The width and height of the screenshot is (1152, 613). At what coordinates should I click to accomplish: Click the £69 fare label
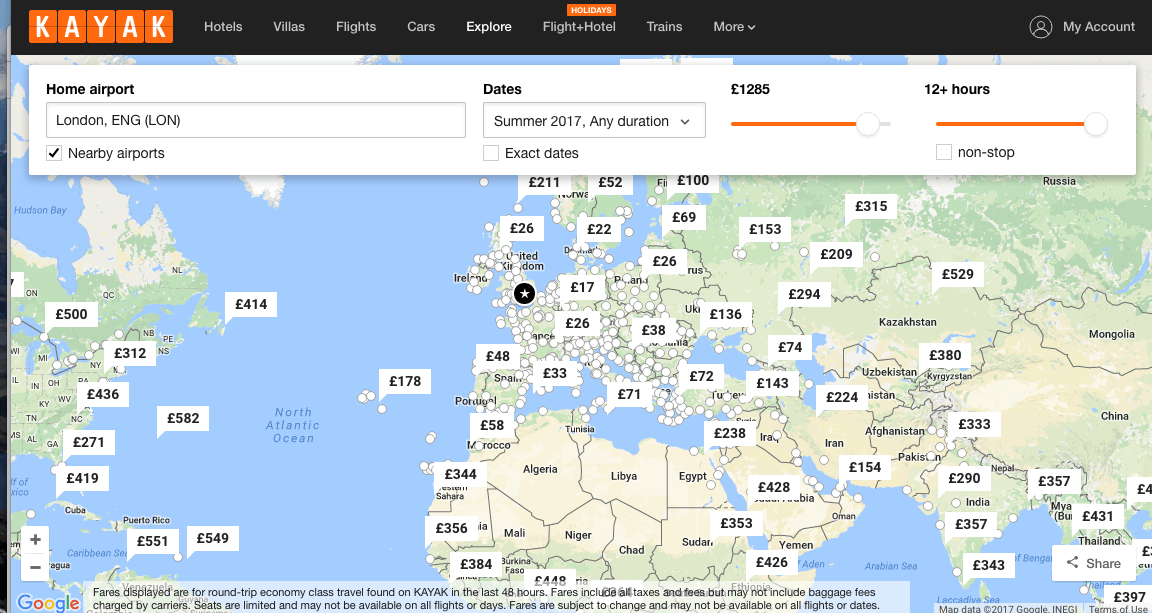(684, 217)
